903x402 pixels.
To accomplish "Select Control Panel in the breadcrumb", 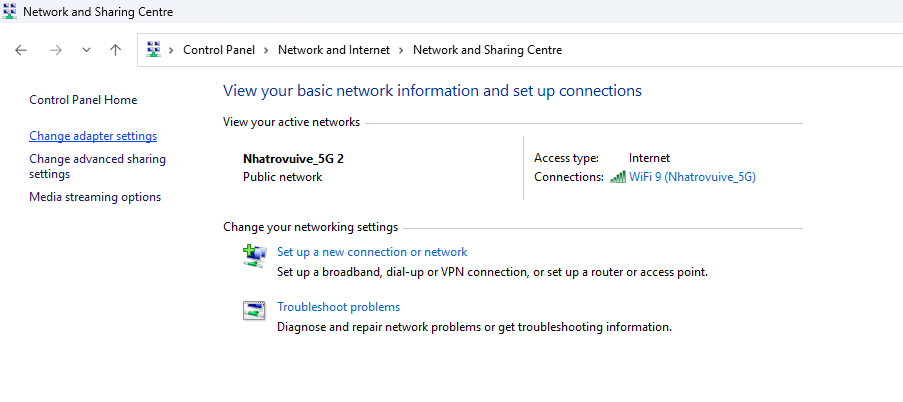I will [x=219, y=50].
